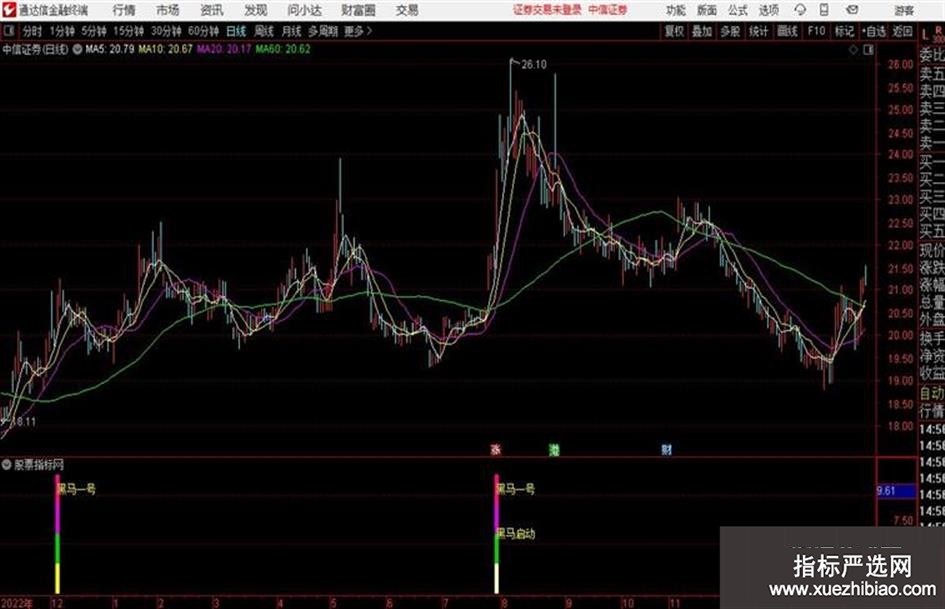Viewport: 945px width, 609px height.
Task: Open the 财富圈 menu
Action: (359, 10)
